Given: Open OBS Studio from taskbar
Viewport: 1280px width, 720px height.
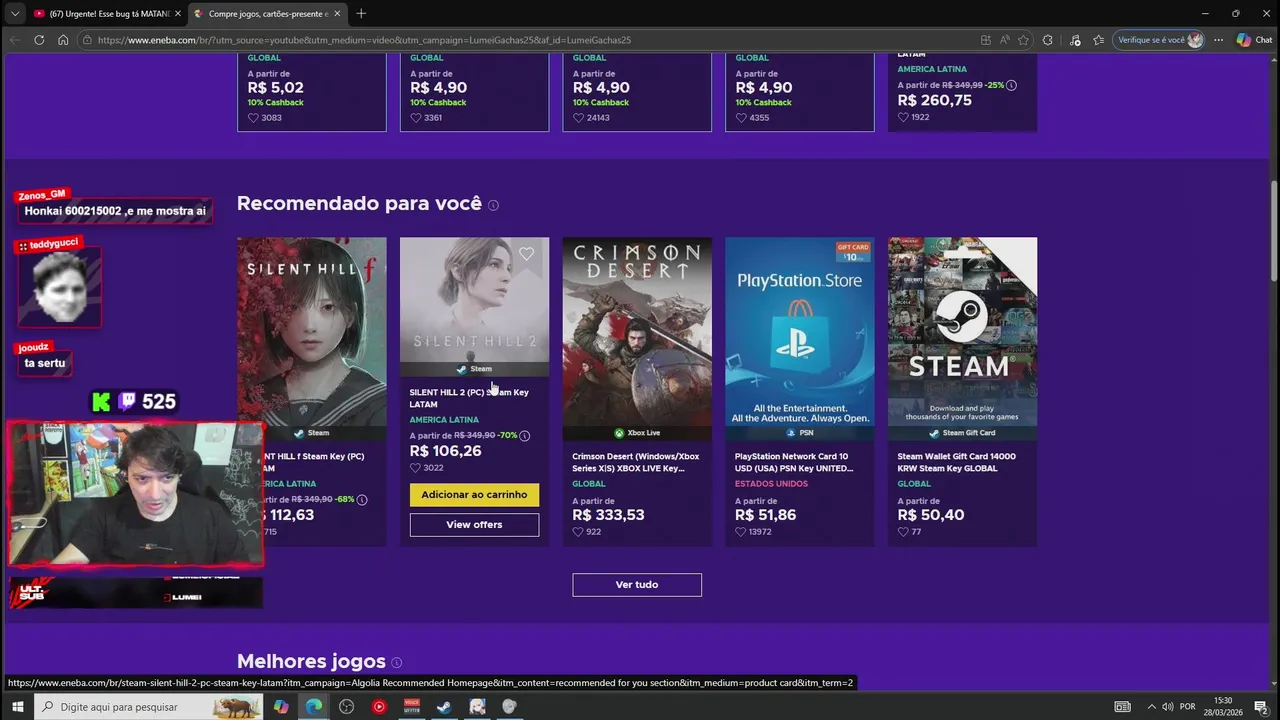Looking at the screenshot, I should click(347, 707).
